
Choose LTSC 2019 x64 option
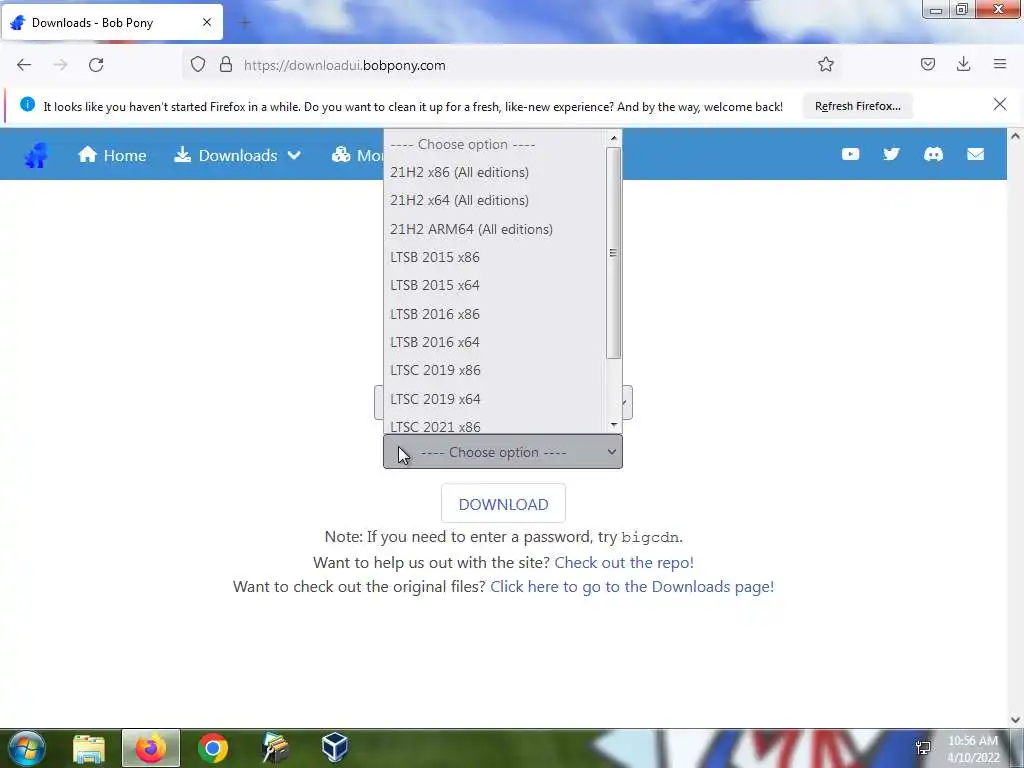[x=494, y=399]
